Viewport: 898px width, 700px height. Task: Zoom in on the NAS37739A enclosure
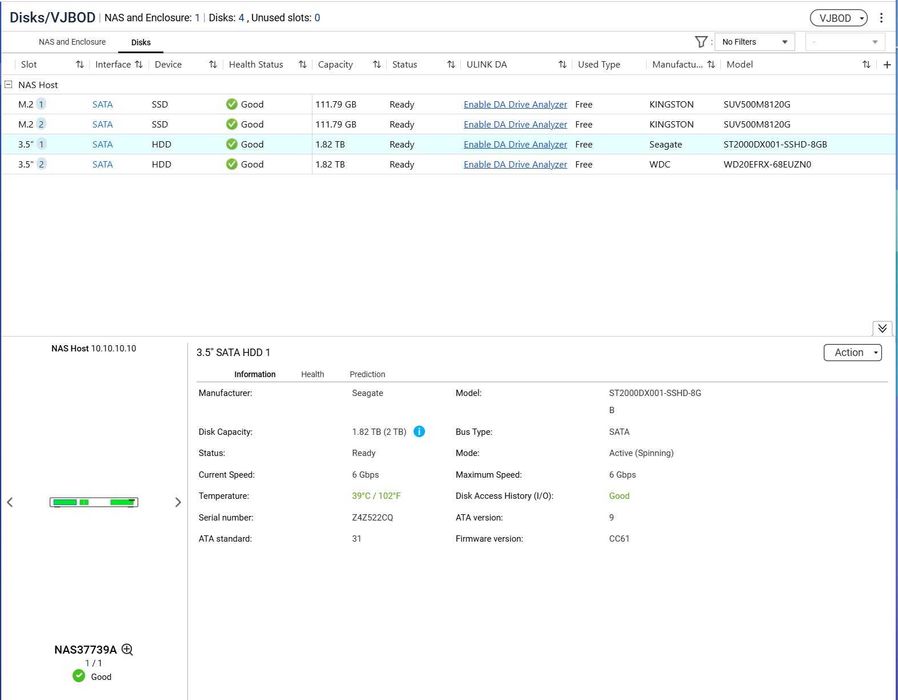click(127, 650)
